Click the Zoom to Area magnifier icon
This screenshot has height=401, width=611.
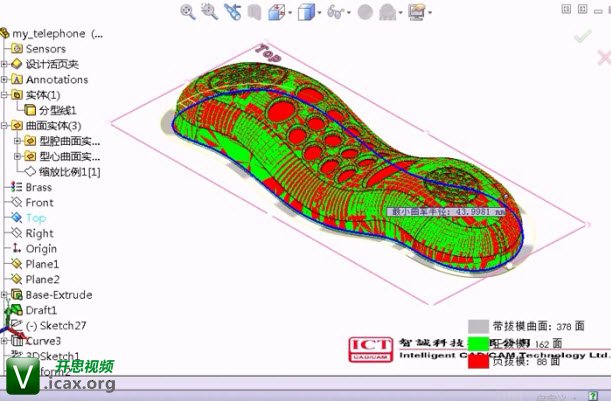point(209,12)
